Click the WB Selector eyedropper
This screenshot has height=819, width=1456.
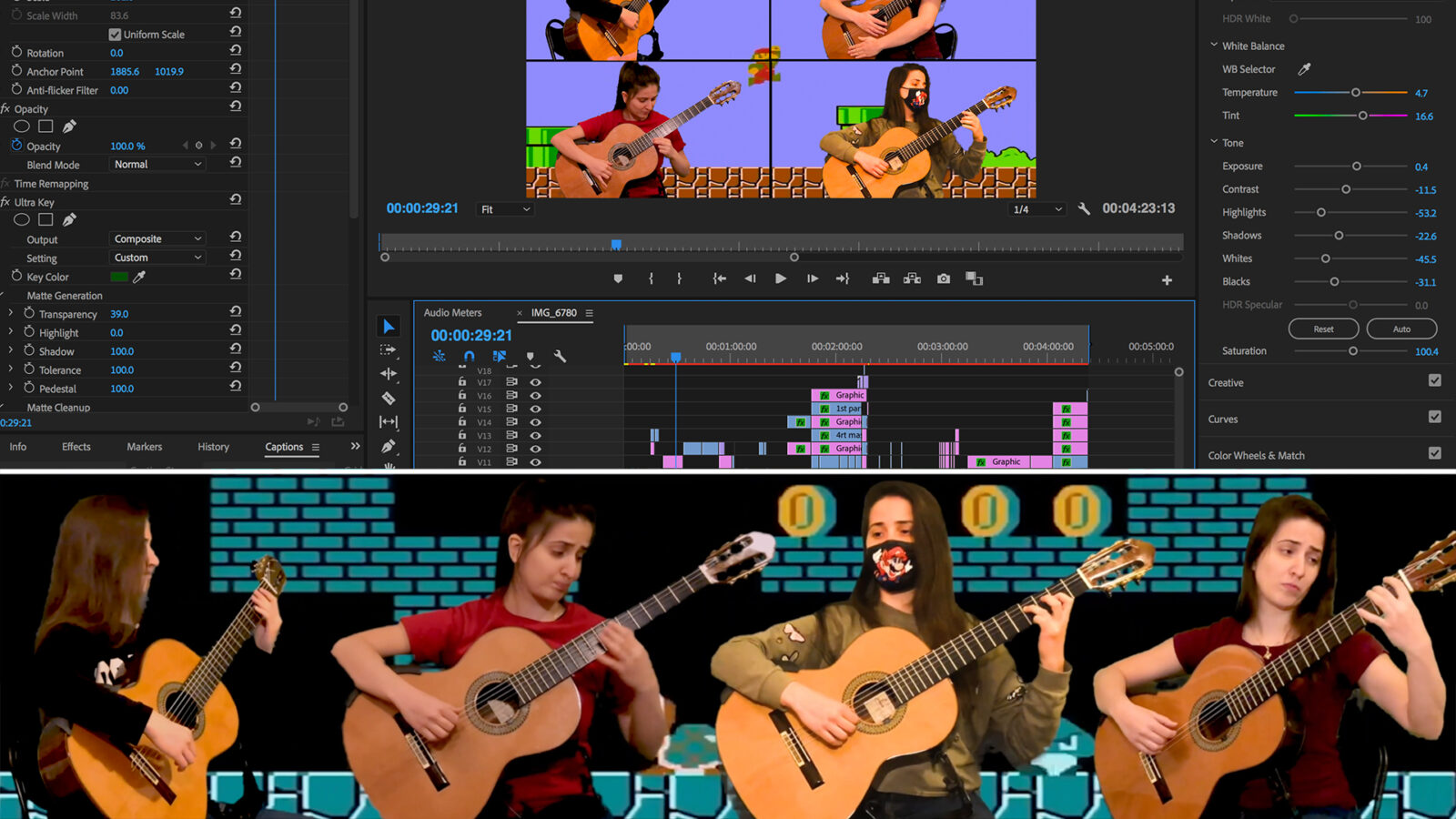tap(1304, 69)
